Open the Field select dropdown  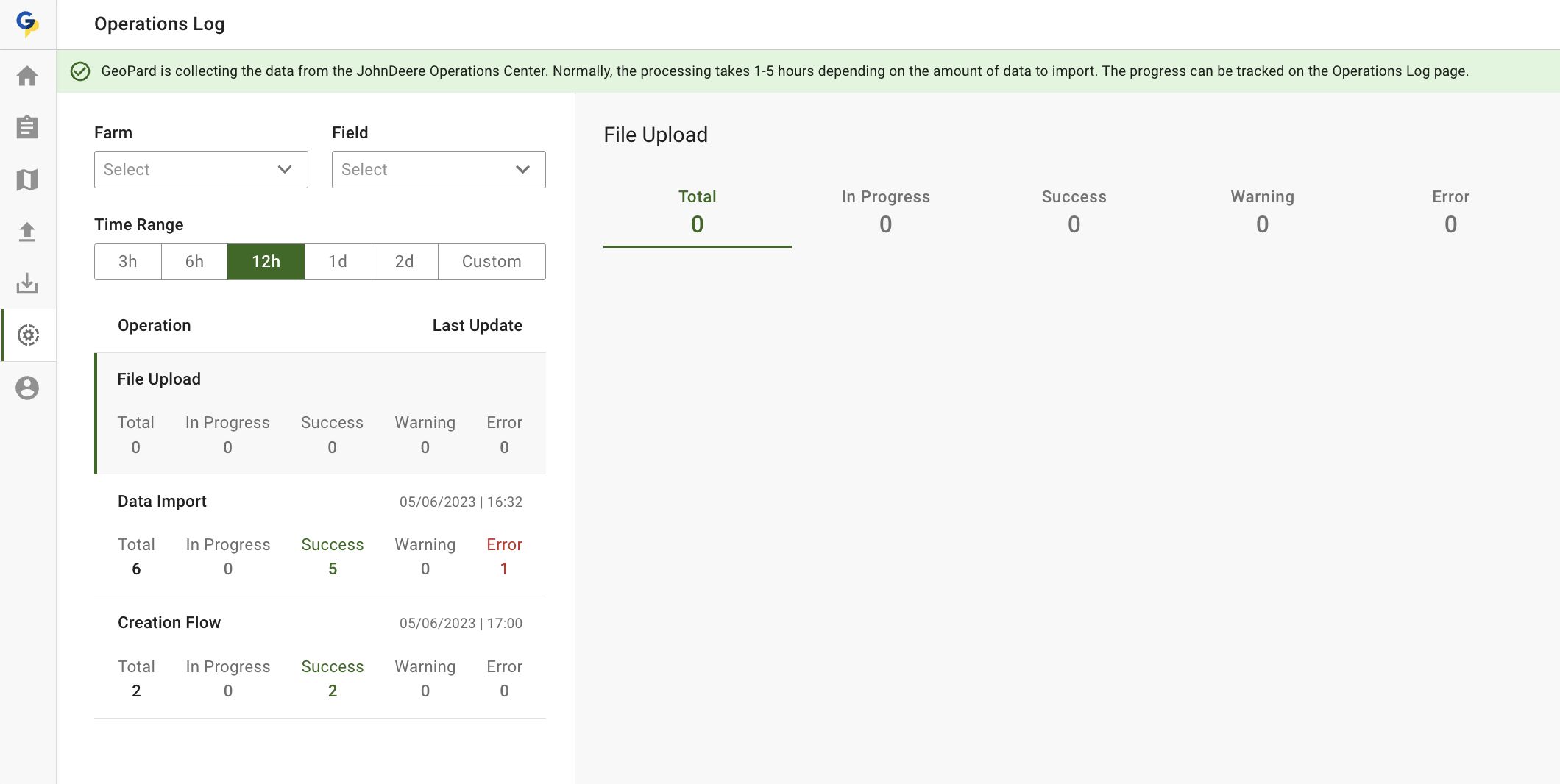click(438, 170)
